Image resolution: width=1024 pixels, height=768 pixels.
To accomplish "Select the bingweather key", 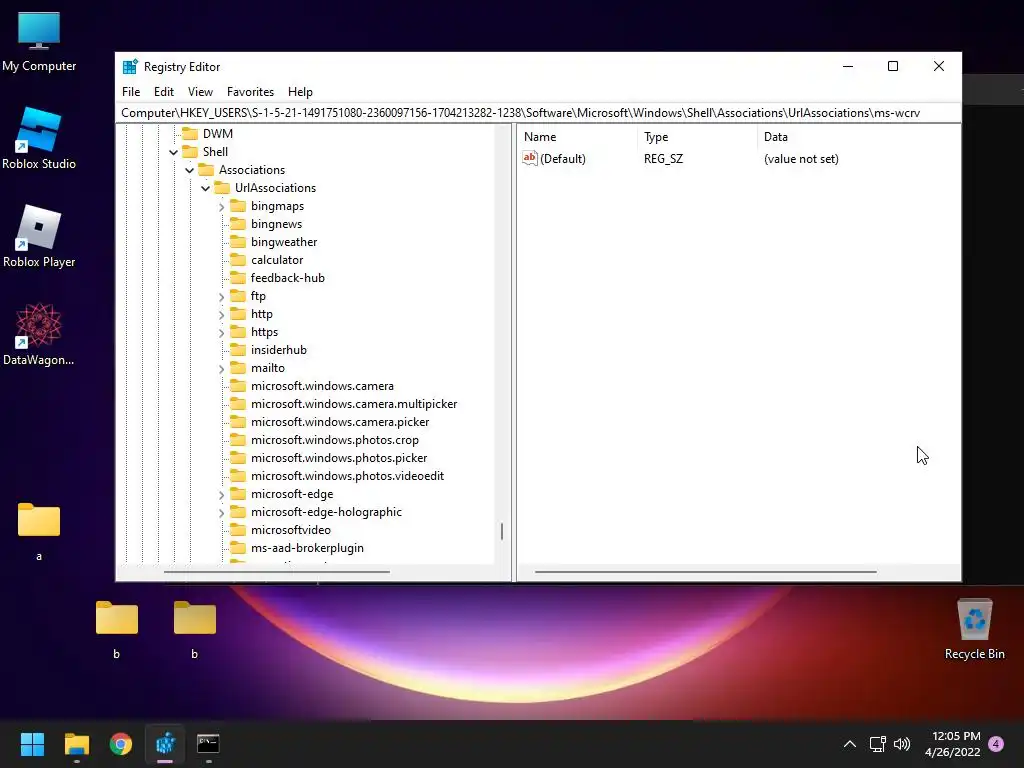I will (x=284, y=242).
